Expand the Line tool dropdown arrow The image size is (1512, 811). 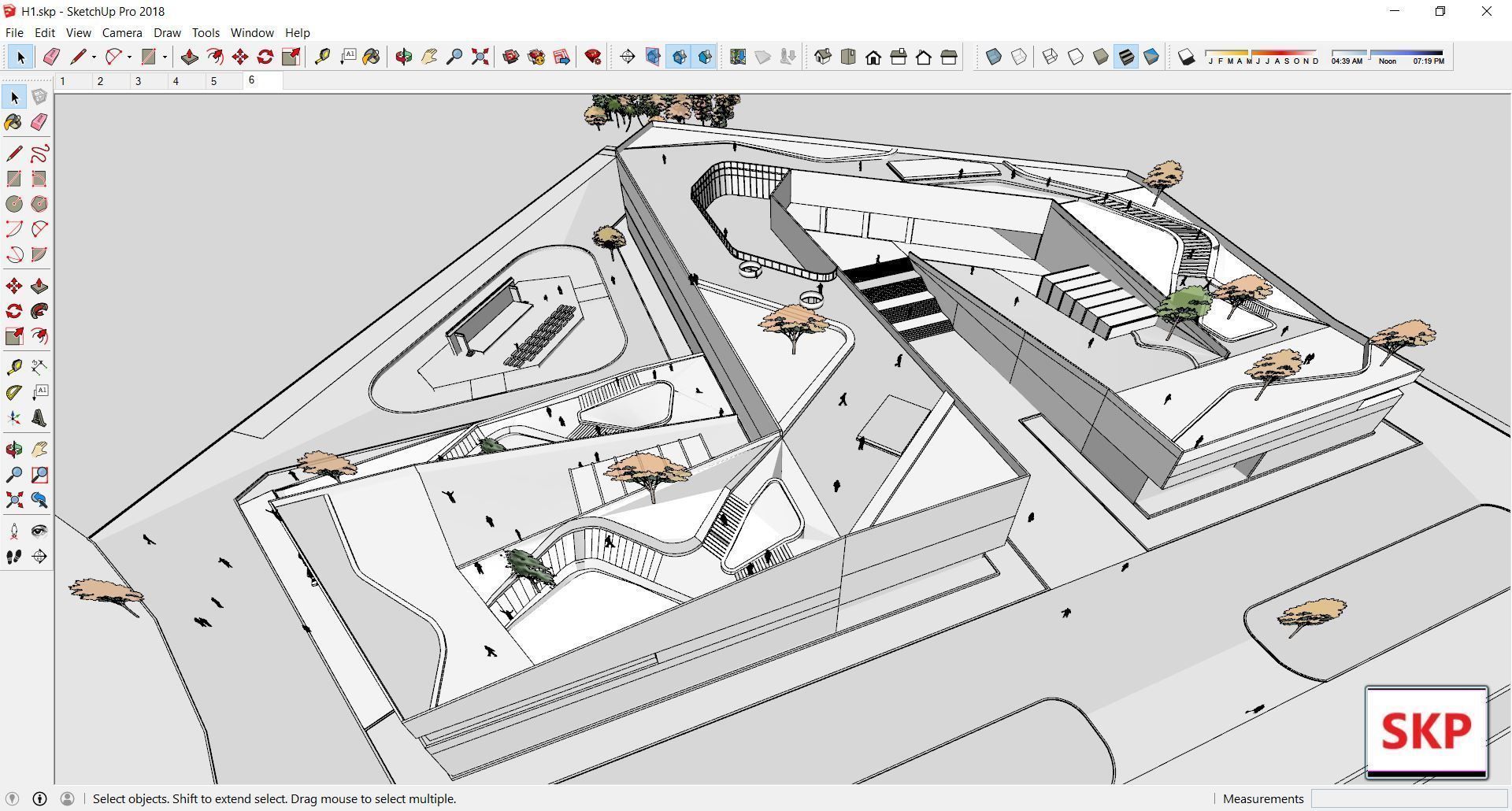coord(94,57)
